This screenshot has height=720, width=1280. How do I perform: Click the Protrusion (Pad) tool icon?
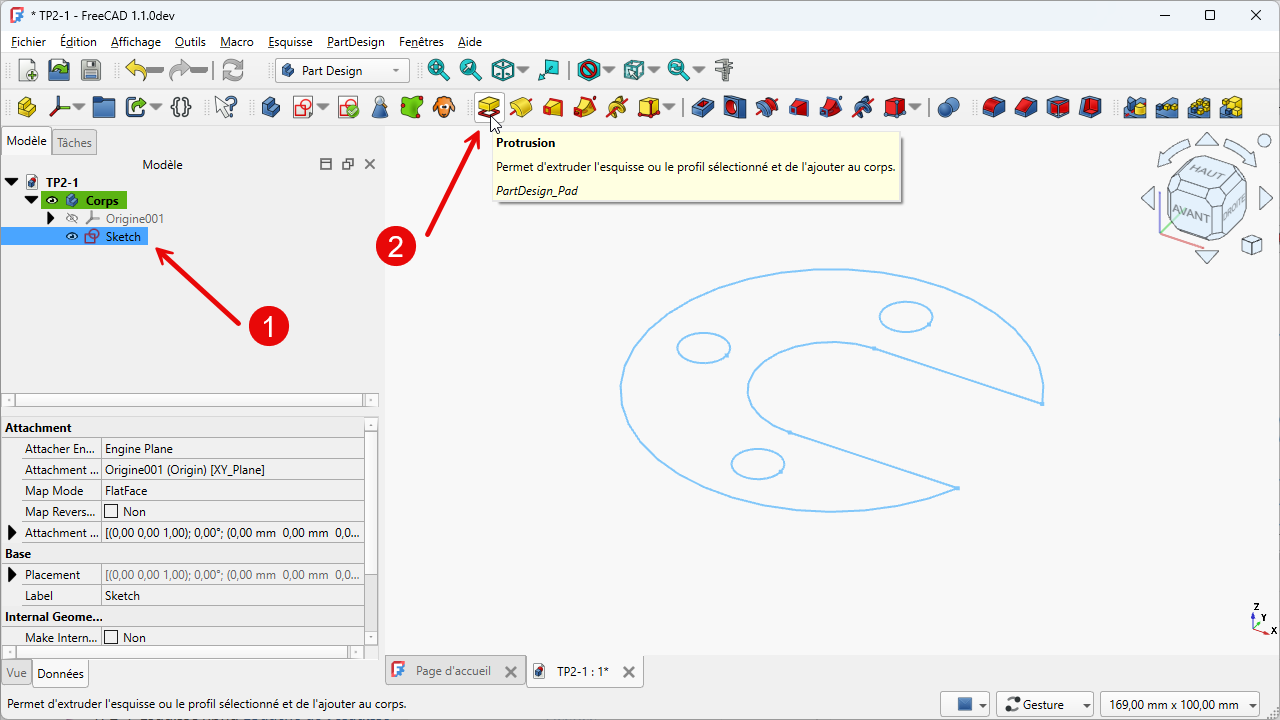pyautogui.click(x=488, y=106)
